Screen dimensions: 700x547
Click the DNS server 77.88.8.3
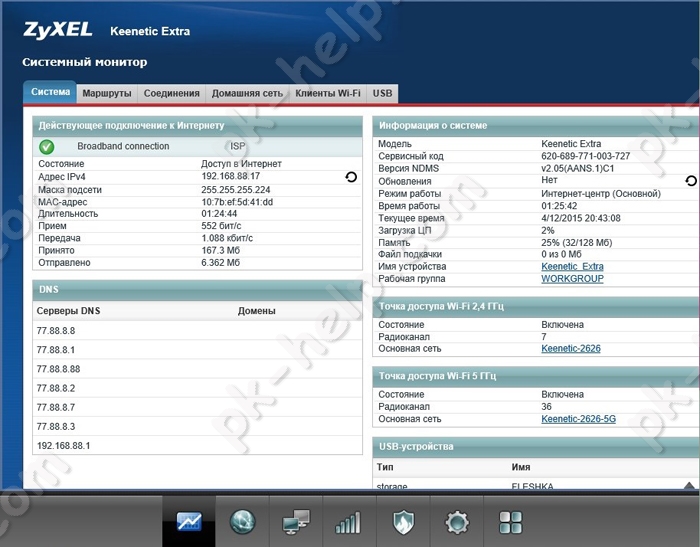click(x=56, y=426)
